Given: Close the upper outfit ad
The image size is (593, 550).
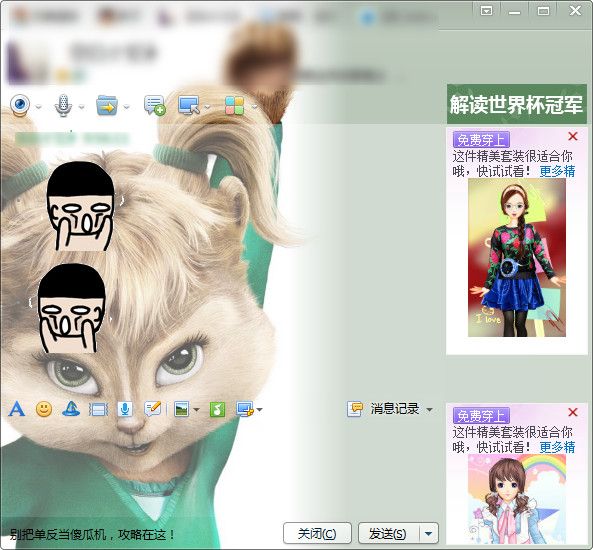Looking at the screenshot, I should 573,136.
